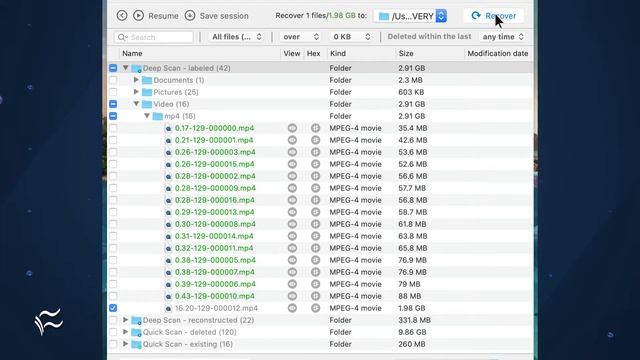Image resolution: width=640 pixels, height=360 pixels.
Task: Click the Save session label
Action: 224,16
